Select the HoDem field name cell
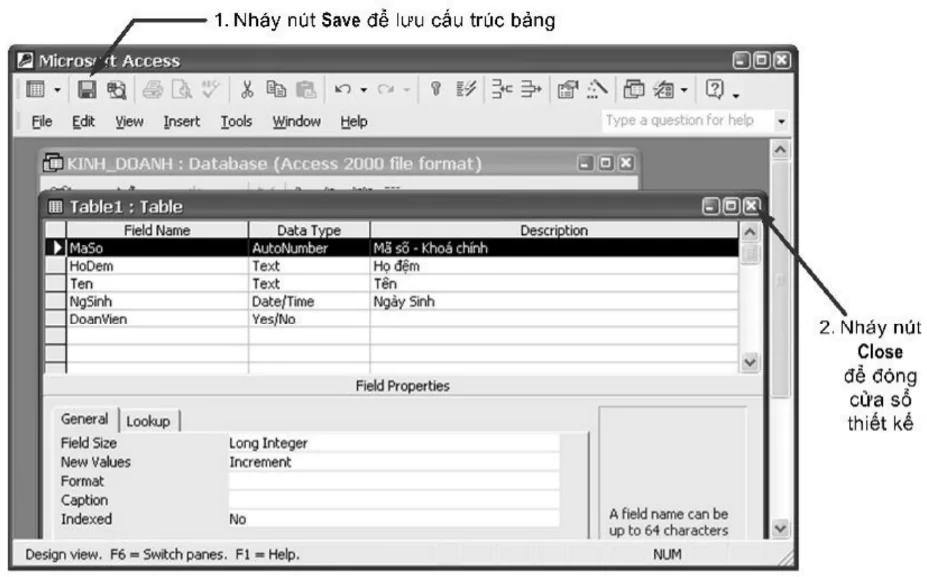The width and height of the screenshot is (927, 577). click(157, 266)
